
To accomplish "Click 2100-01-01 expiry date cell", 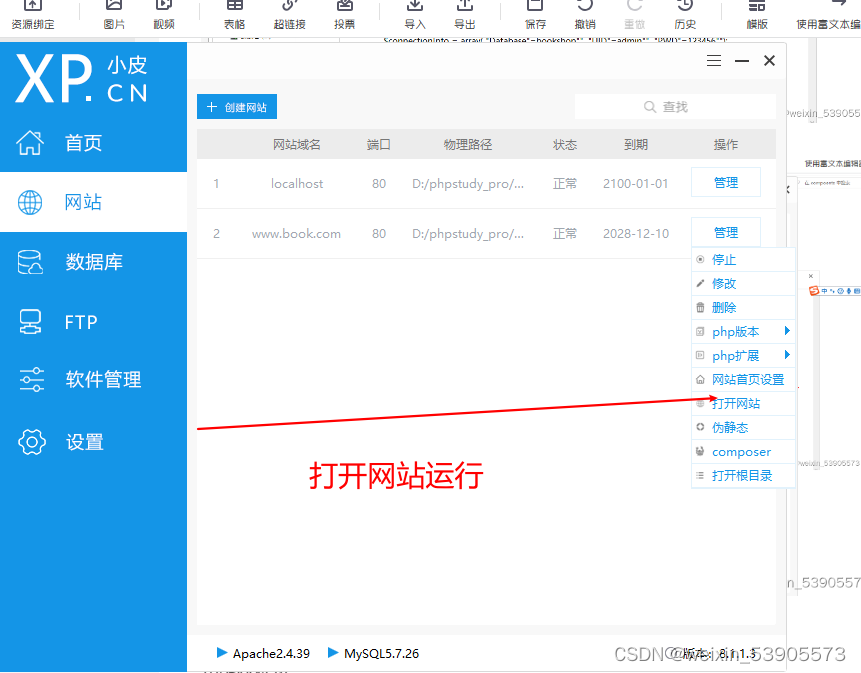I will click(635, 184).
